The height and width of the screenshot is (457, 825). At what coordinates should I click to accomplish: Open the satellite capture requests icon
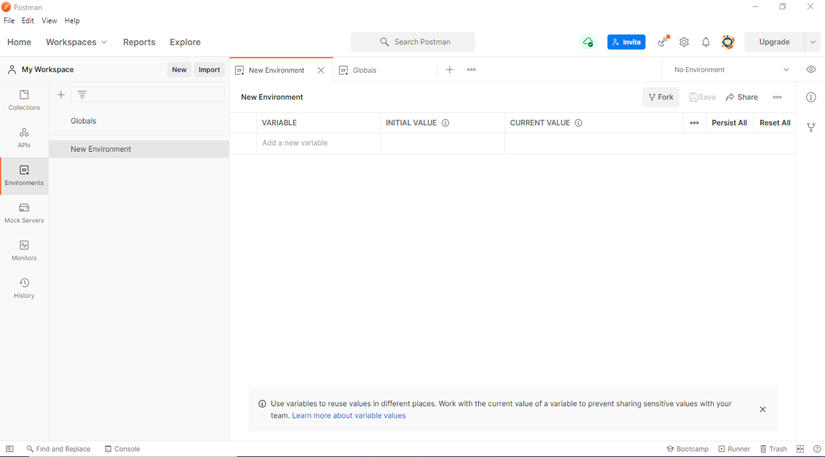pyautogui.click(x=663, y=42)
